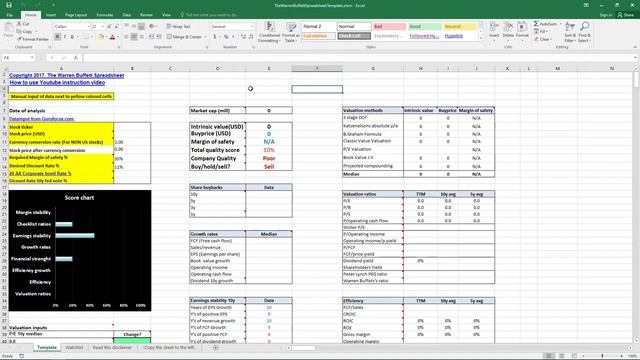
Task: Open Find & Select menu
Action: [584, 32]
